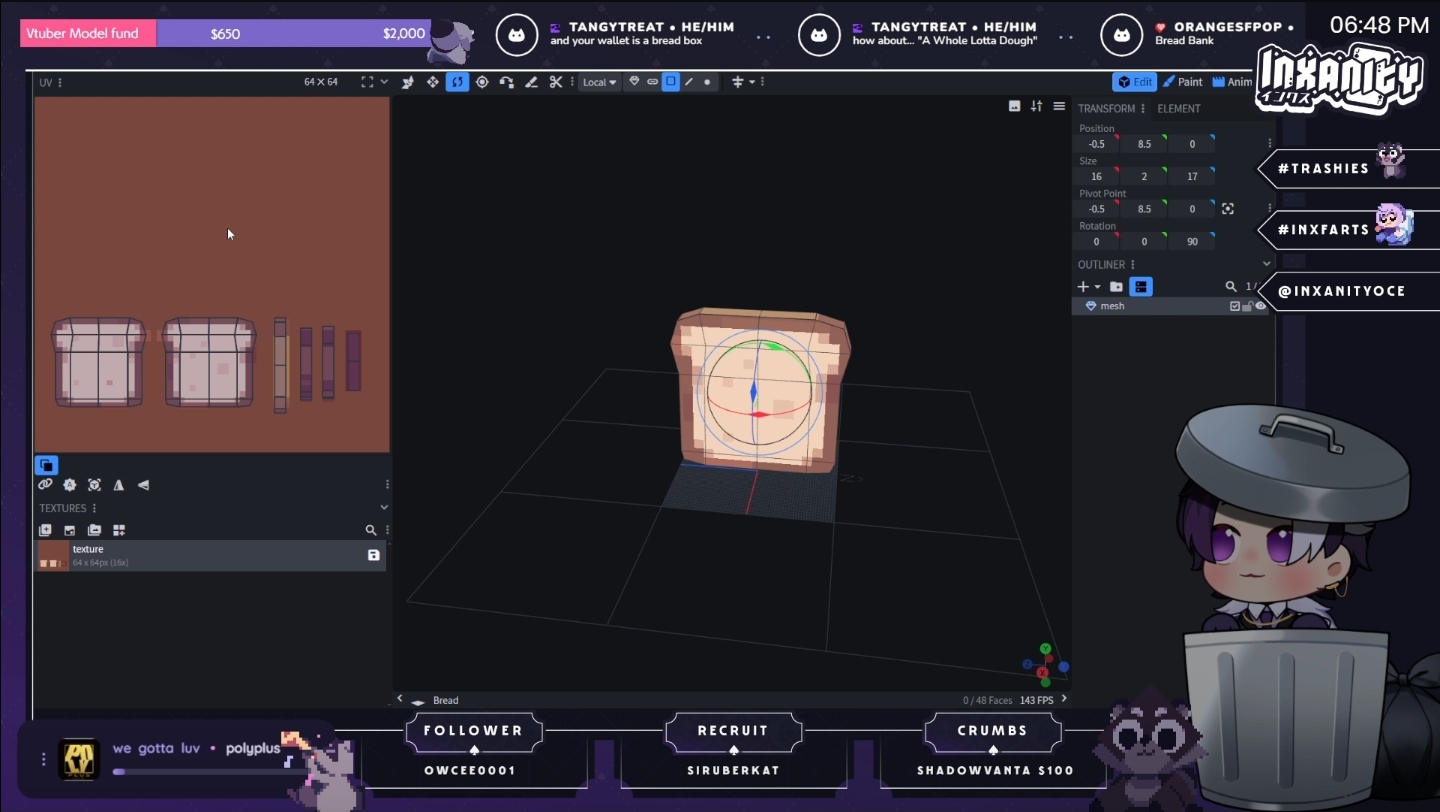This screenshot has height=812, width=1440.
Task: Click the mirror UV horizontally icon
Action: click(119, 485)
